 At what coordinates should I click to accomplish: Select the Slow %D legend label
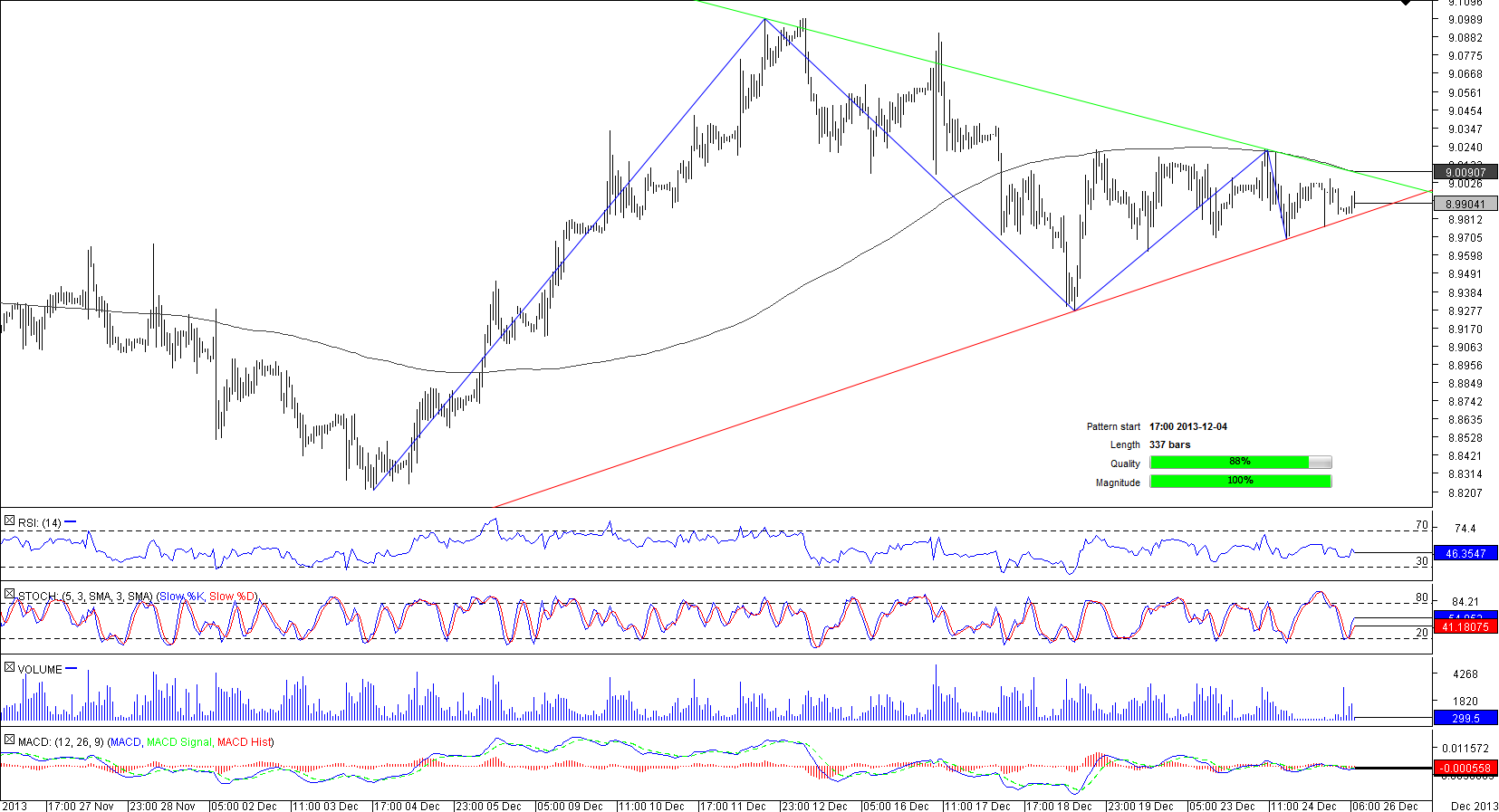(x=233, y=597)
